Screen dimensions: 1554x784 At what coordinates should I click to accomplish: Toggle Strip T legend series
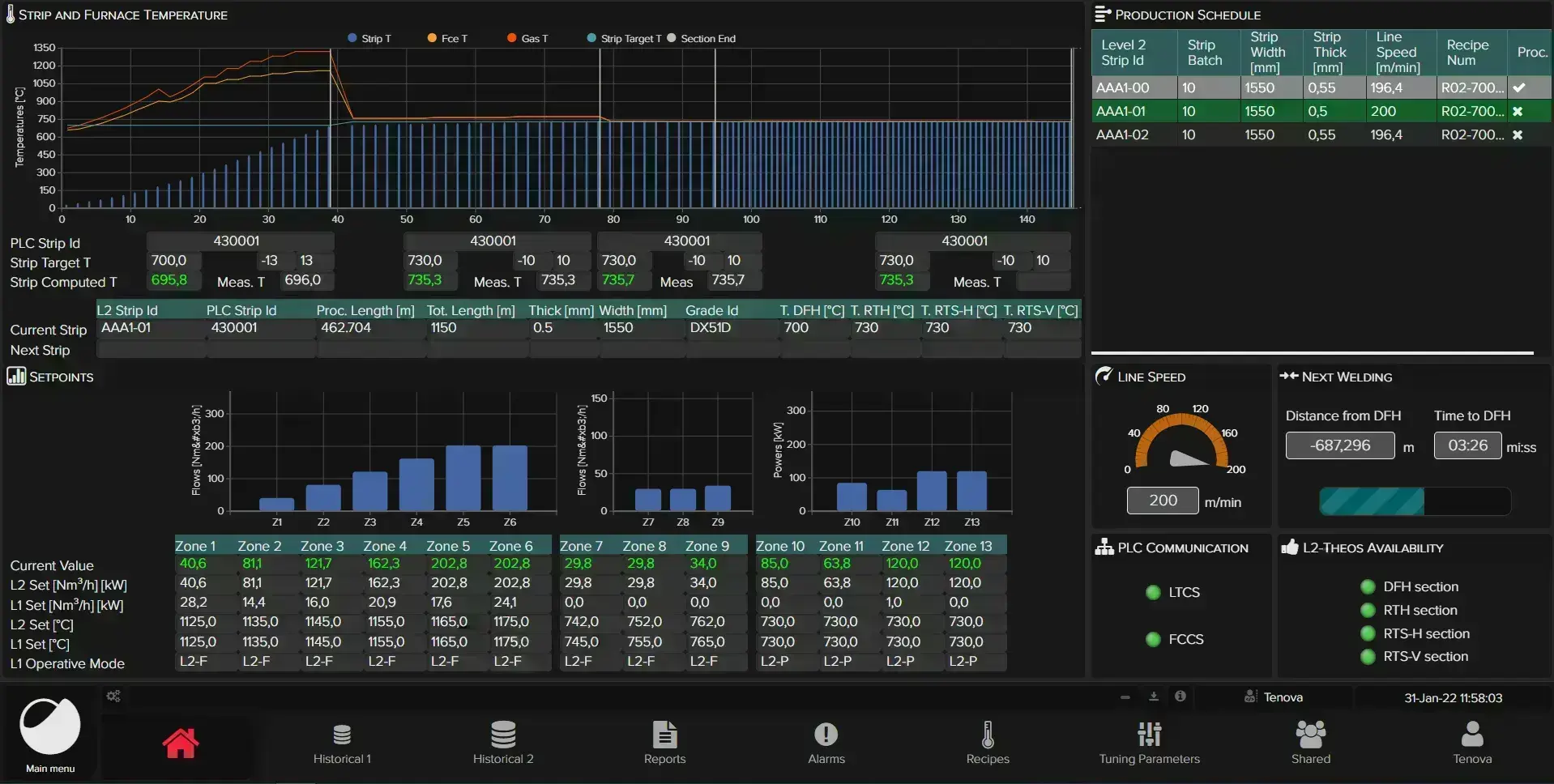tap(369, 38)
